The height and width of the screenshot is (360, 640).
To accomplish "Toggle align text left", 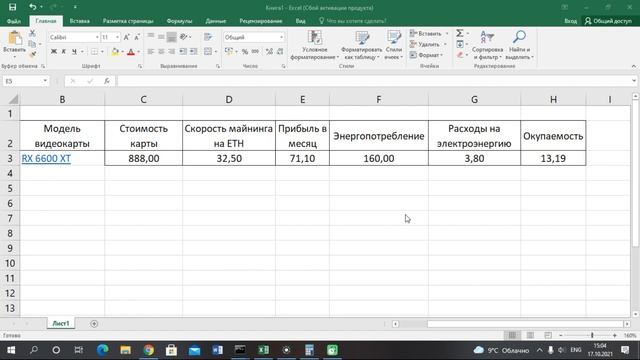I will 151,51.
